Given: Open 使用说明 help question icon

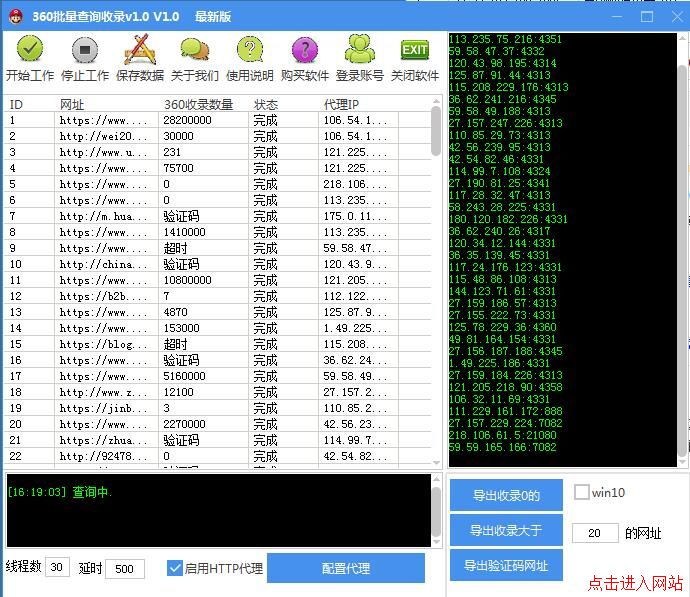Looking at the screenshot, I should pyautogui.click(x=249, y=50).
